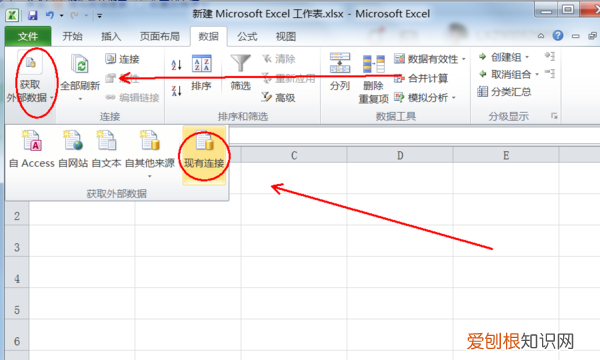Image resolution: width=600 pixels, height=360 pixels.
Task: Click Remove Duplicates (删除重复项)
Action: 373,78
